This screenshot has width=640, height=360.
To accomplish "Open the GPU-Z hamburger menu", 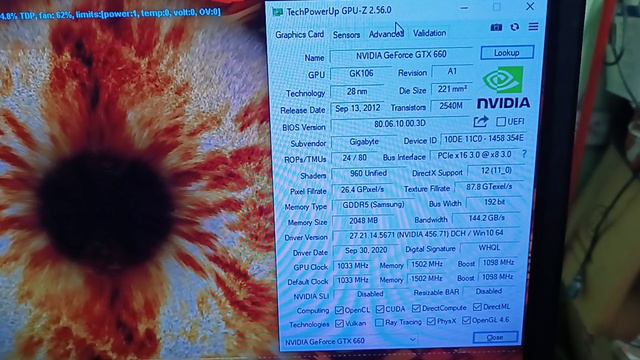I will (533, 27).
